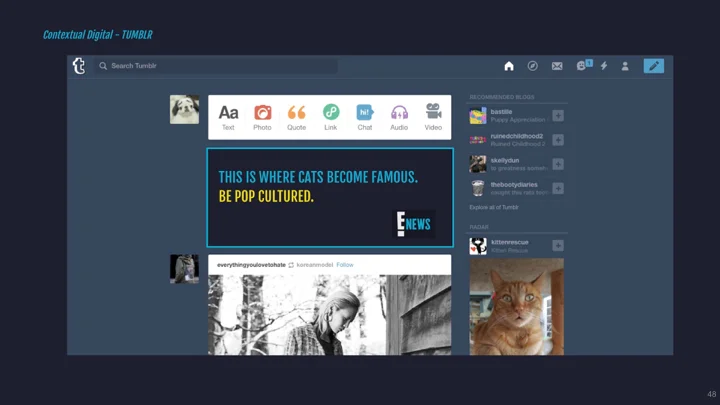Screen dimensions: 720x405
Task: Click the blue compose pencil button
Action: click(x=653, y=66)
